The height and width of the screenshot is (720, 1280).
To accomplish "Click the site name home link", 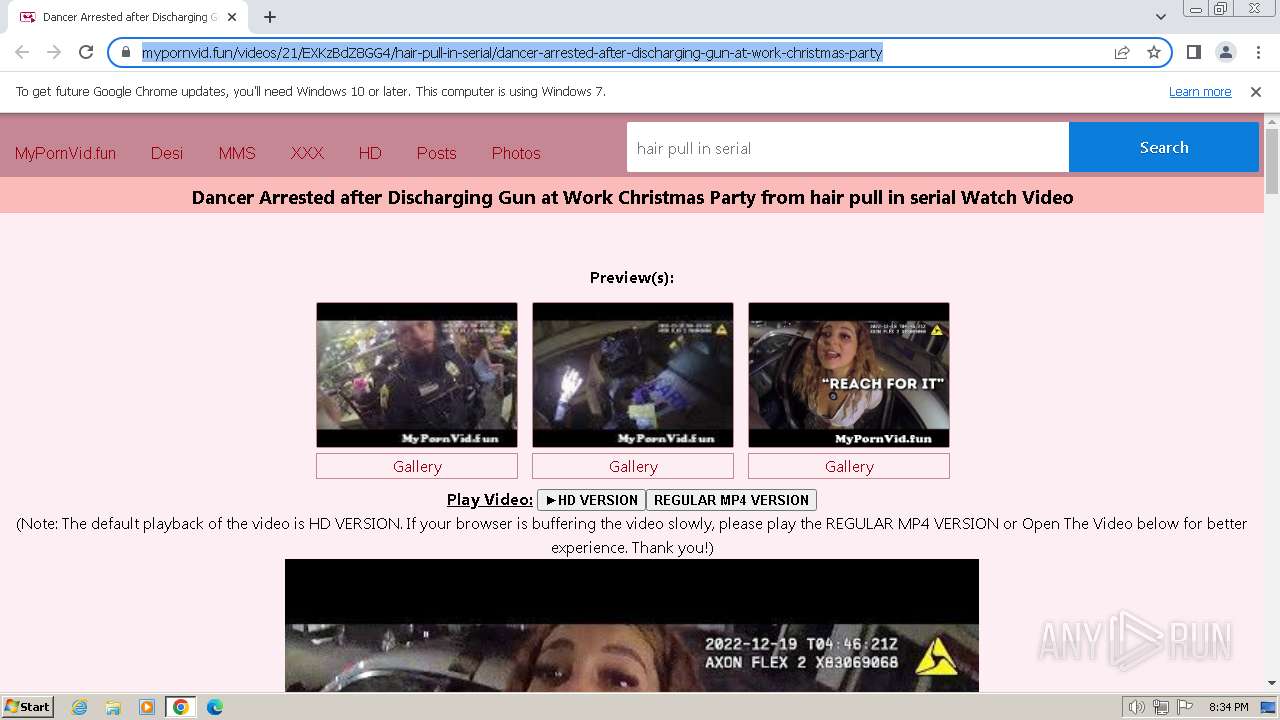I will pos(65,153).
